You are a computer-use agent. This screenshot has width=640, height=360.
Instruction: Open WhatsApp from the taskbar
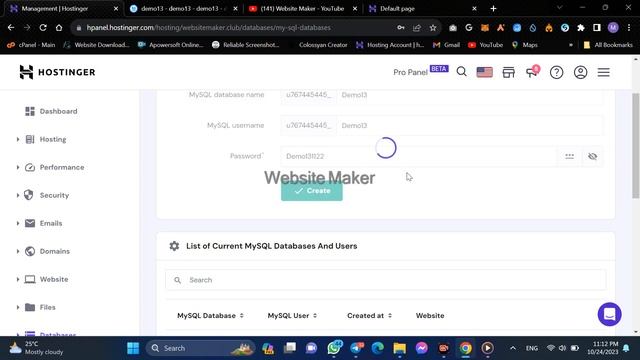(334, 348)
